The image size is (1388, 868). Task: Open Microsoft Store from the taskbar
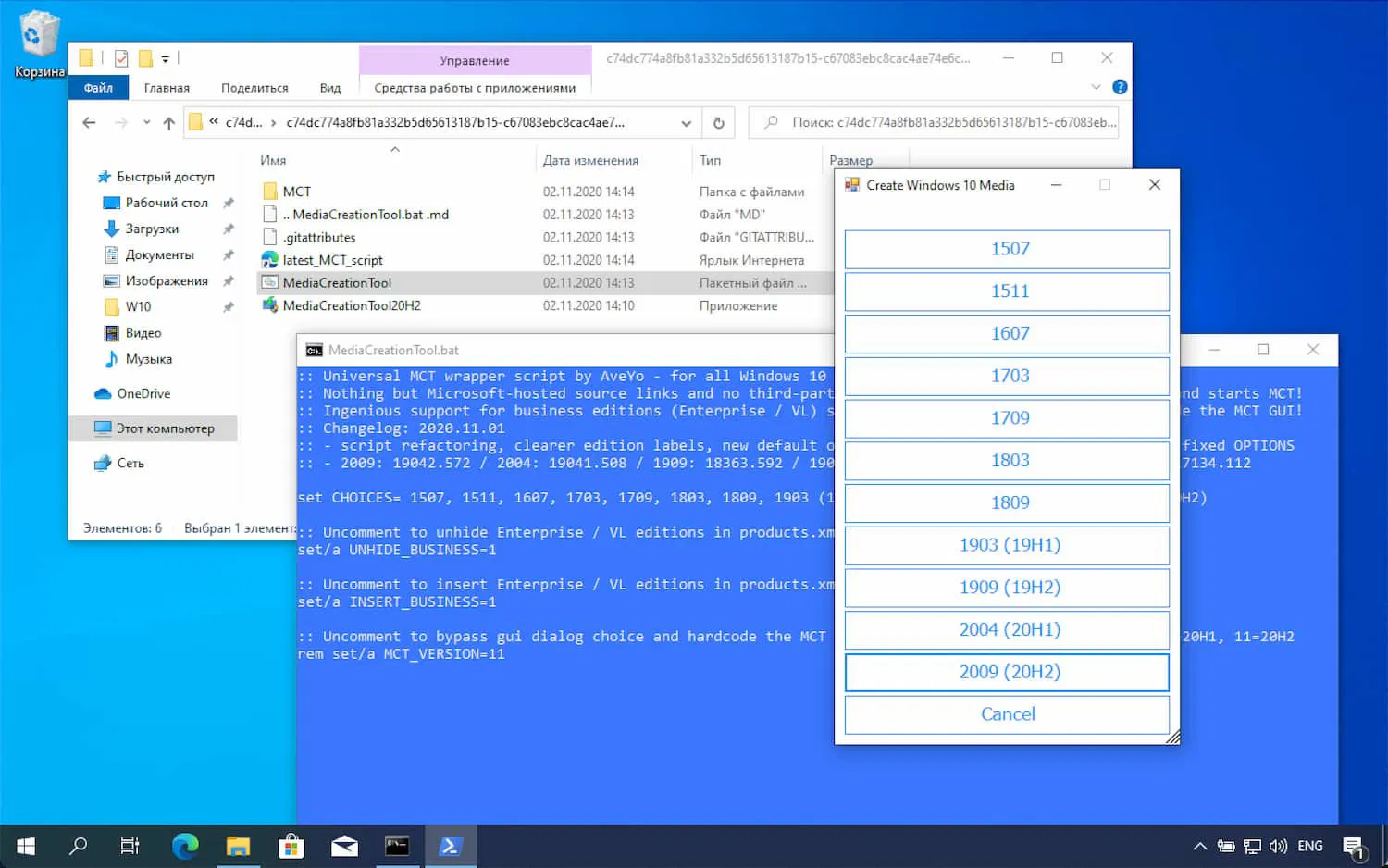[x=291, y=846]
